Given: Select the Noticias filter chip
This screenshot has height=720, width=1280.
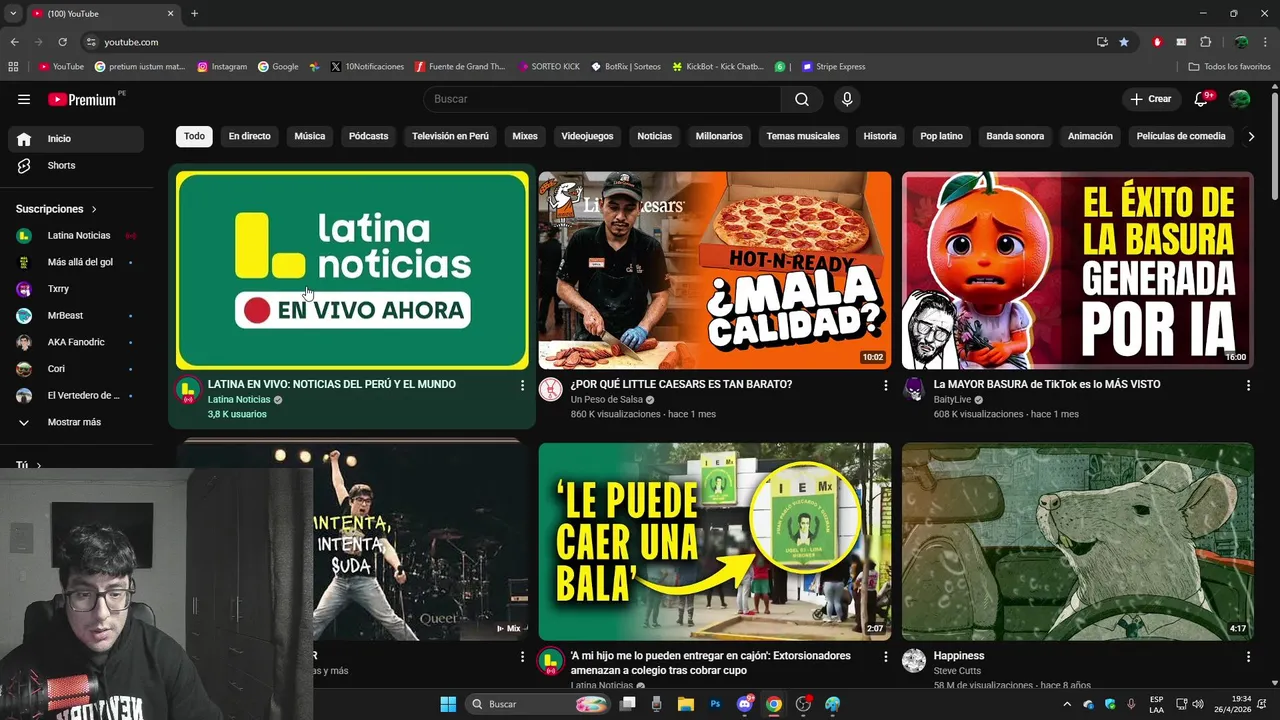Looking at the screenshot, I should (x=655, y=136).
